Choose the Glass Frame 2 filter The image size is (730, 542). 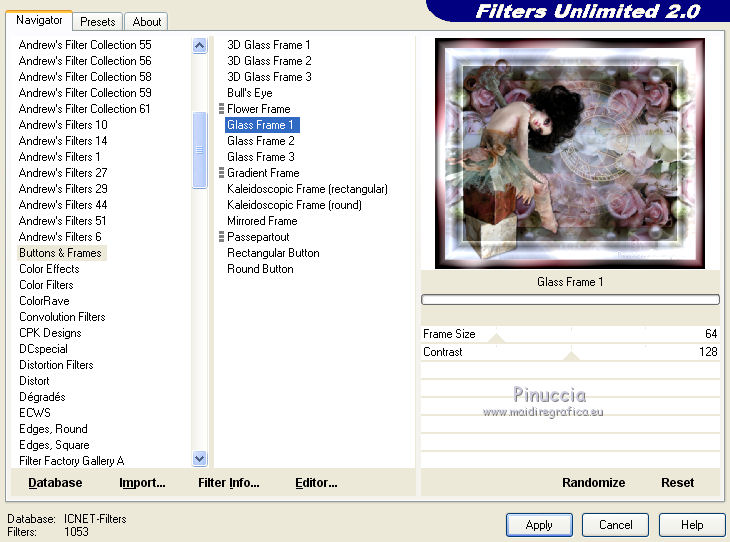(261, 141)
